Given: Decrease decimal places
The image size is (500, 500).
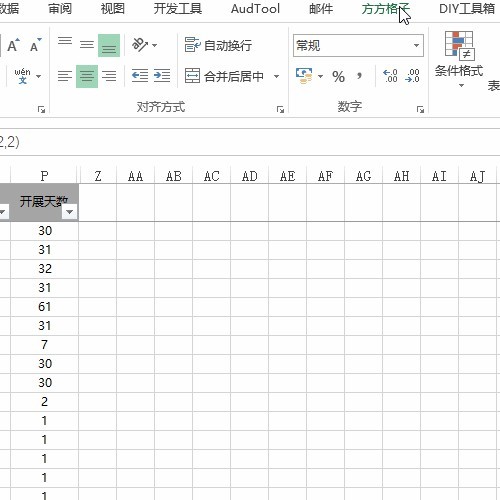Looking at the screenshot, I should pyautogui.click(x=413, y=76).
